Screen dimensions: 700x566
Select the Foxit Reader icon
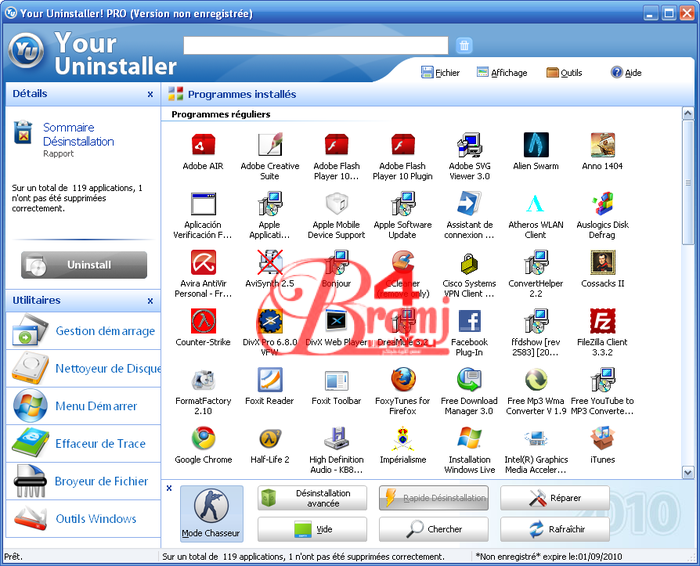pos(270,380)
